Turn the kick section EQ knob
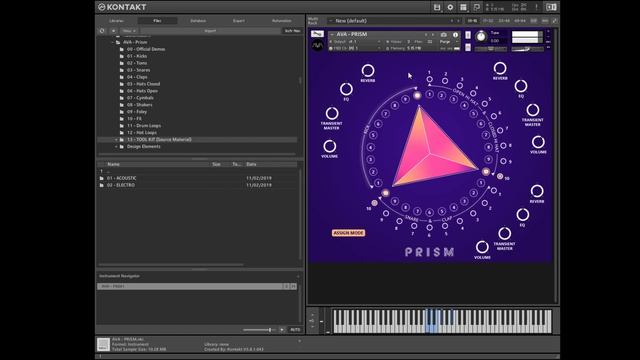 346,89
